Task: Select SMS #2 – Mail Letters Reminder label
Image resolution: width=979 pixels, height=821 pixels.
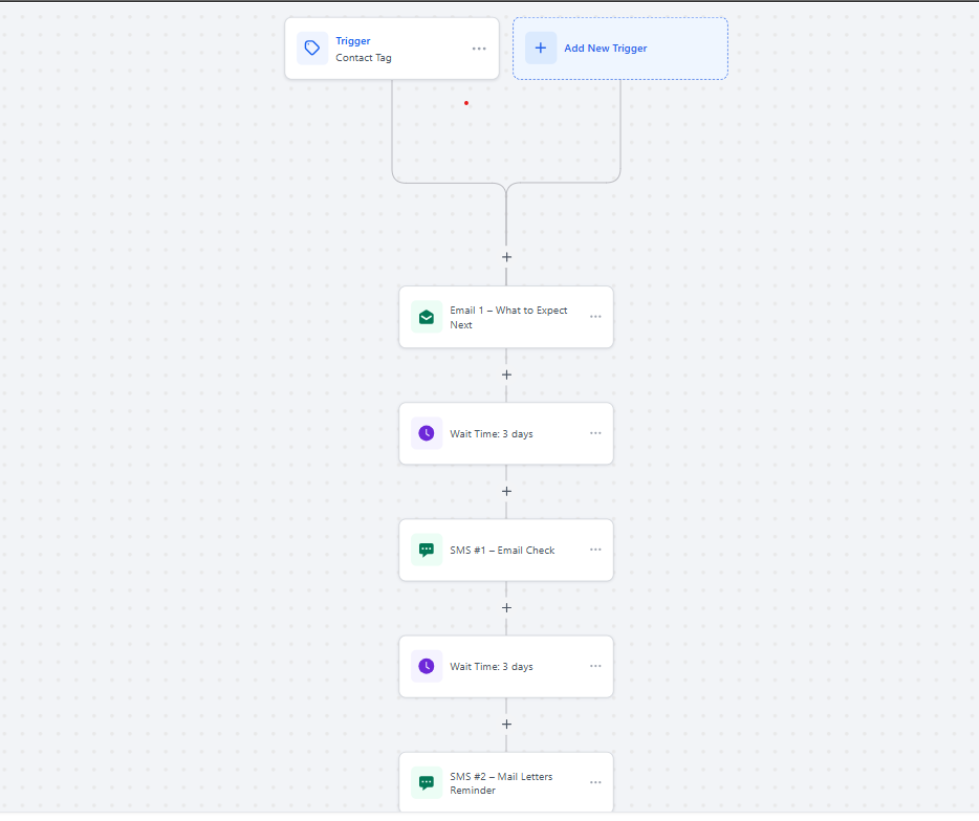Action: 501,783
